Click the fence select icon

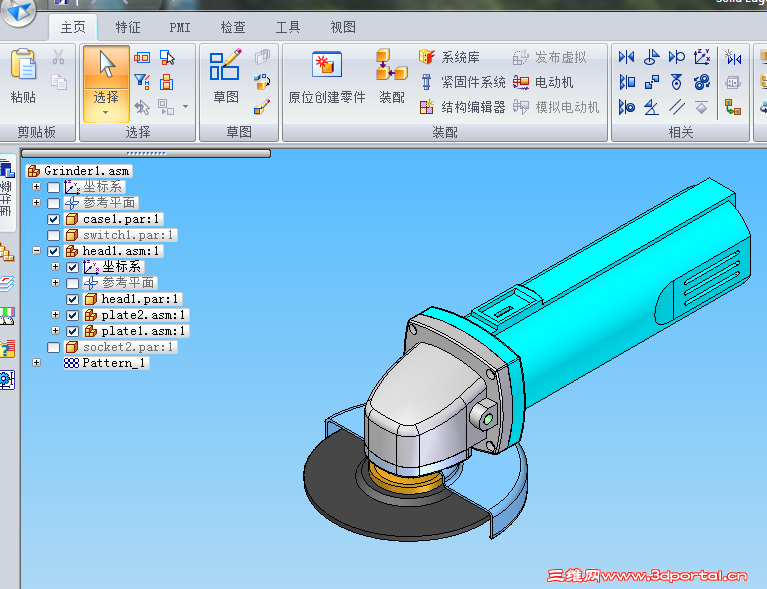142,57
